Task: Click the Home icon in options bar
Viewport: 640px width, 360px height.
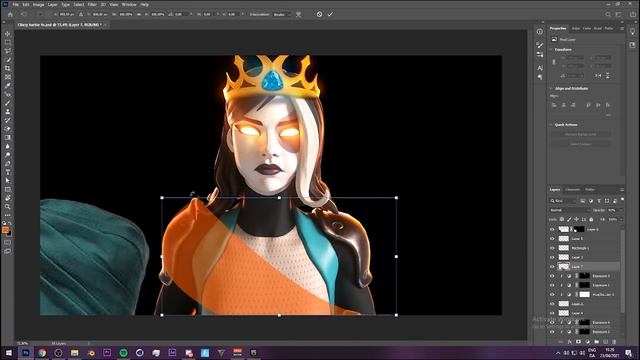Action: (10, 14)
